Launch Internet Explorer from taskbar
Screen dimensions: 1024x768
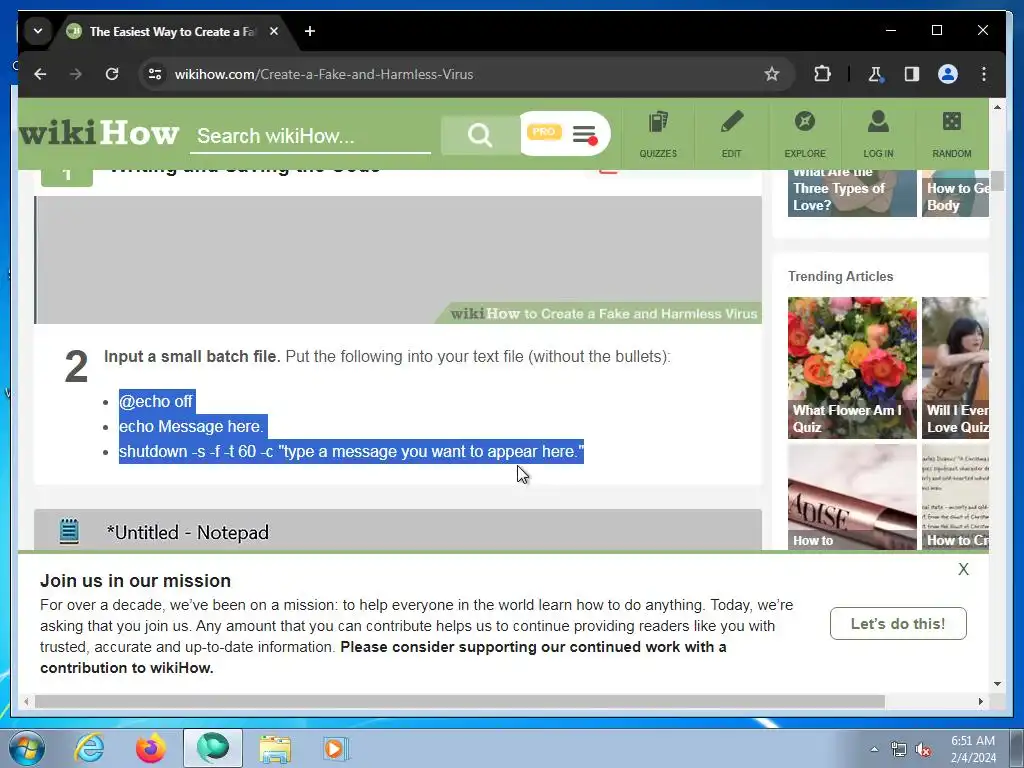coord(89,748)
